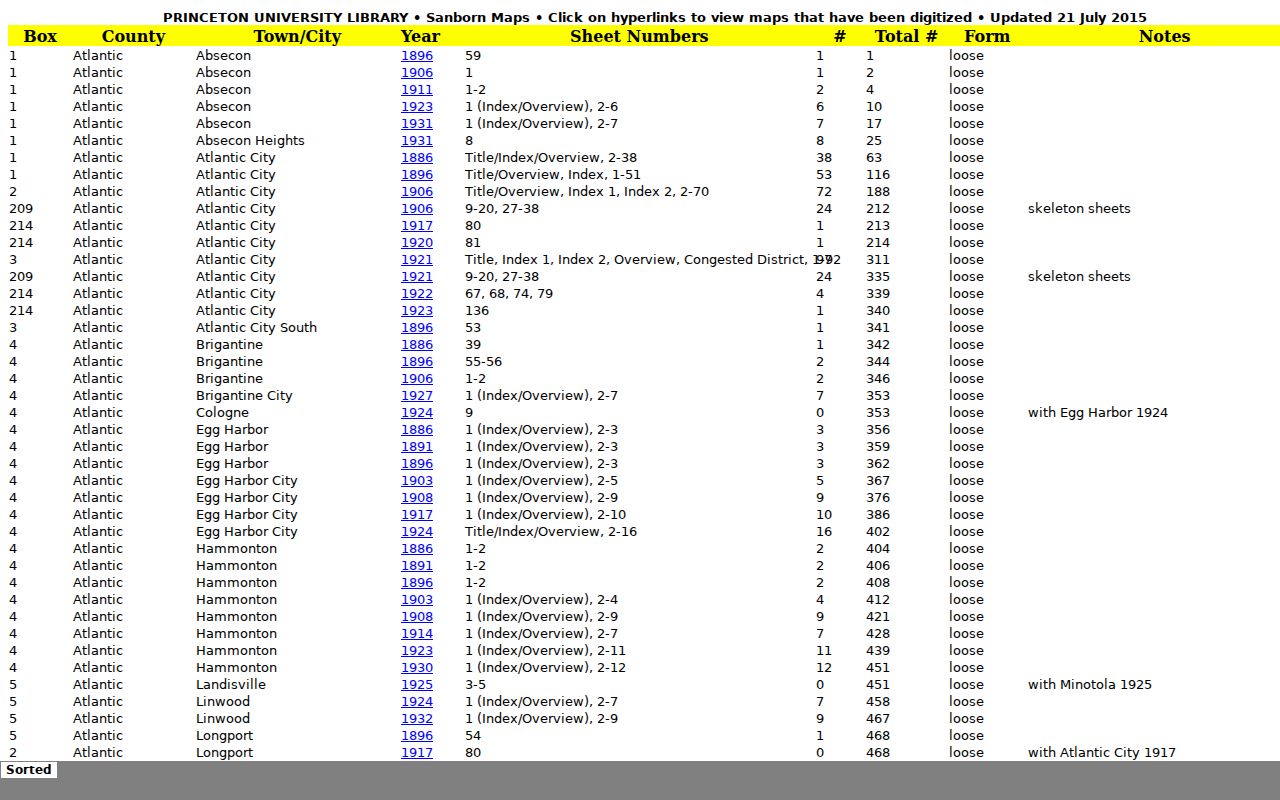The height and width of the screenshot is (800, 1280).
Task: Click the Form column header
Action: coord(987,36)
